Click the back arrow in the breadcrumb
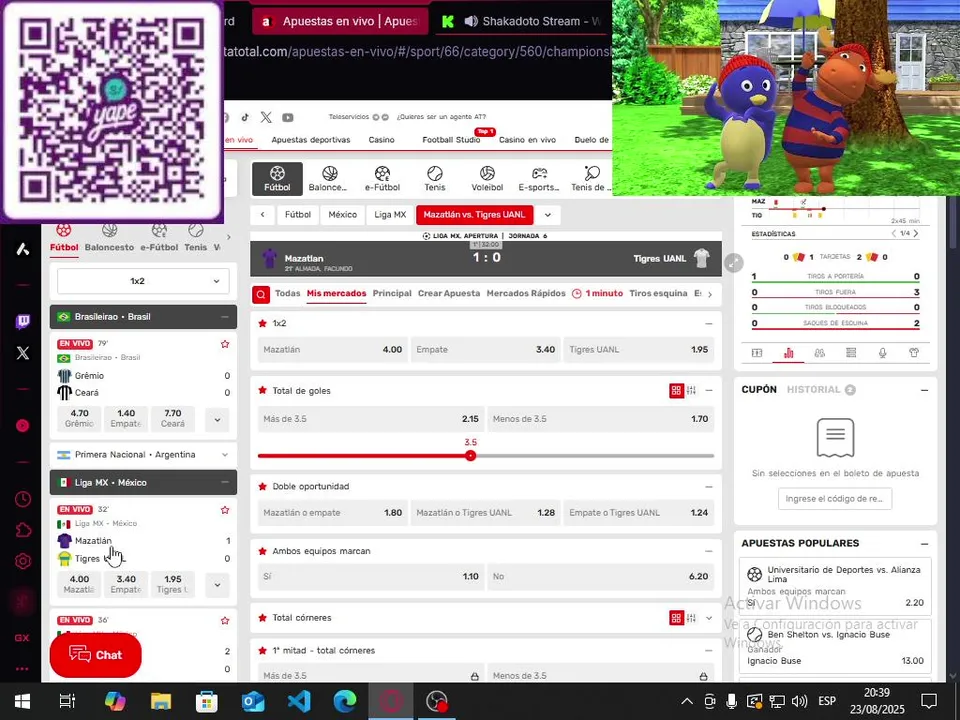 click(x=263, y=215)
